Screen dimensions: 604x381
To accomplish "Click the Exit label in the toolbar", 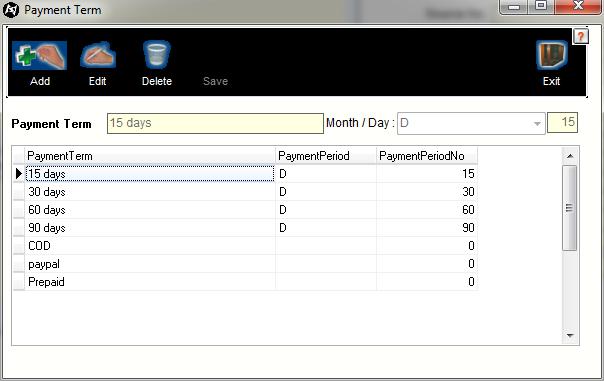I will [x=551, y=81].
